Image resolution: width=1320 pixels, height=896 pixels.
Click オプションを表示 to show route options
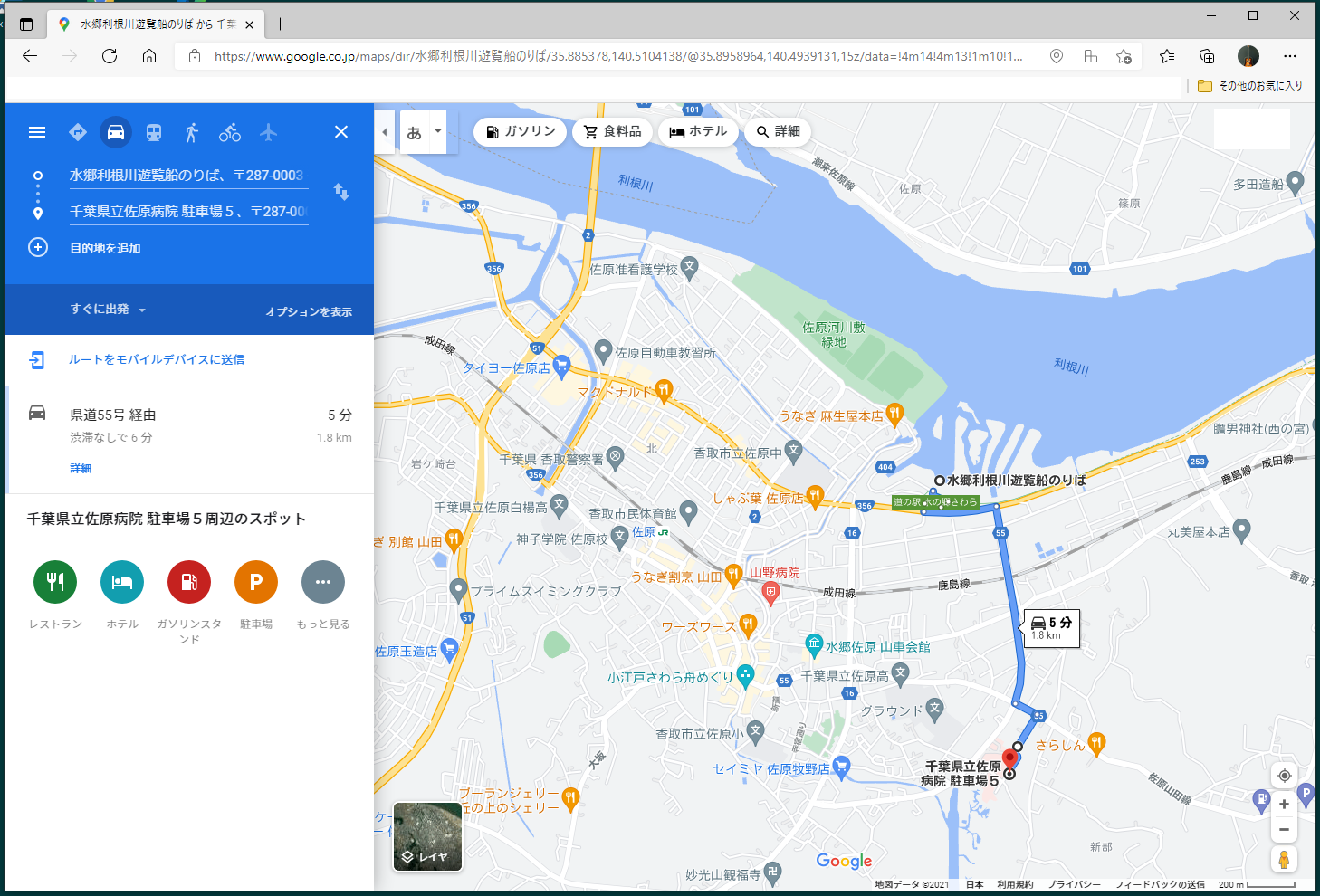click(309, 311)
